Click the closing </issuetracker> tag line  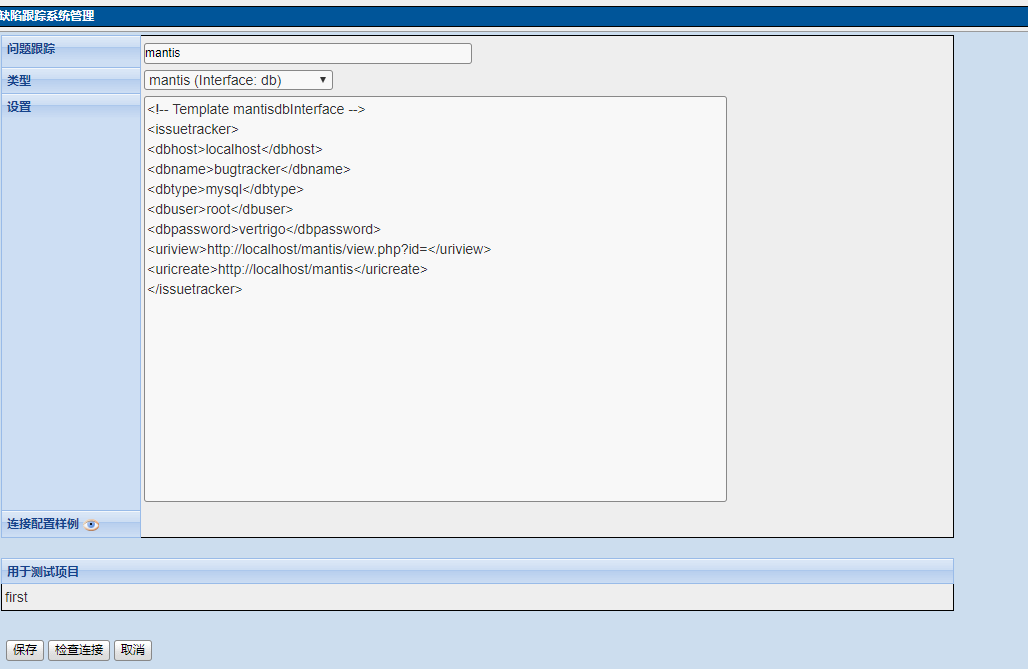(195, 289)
